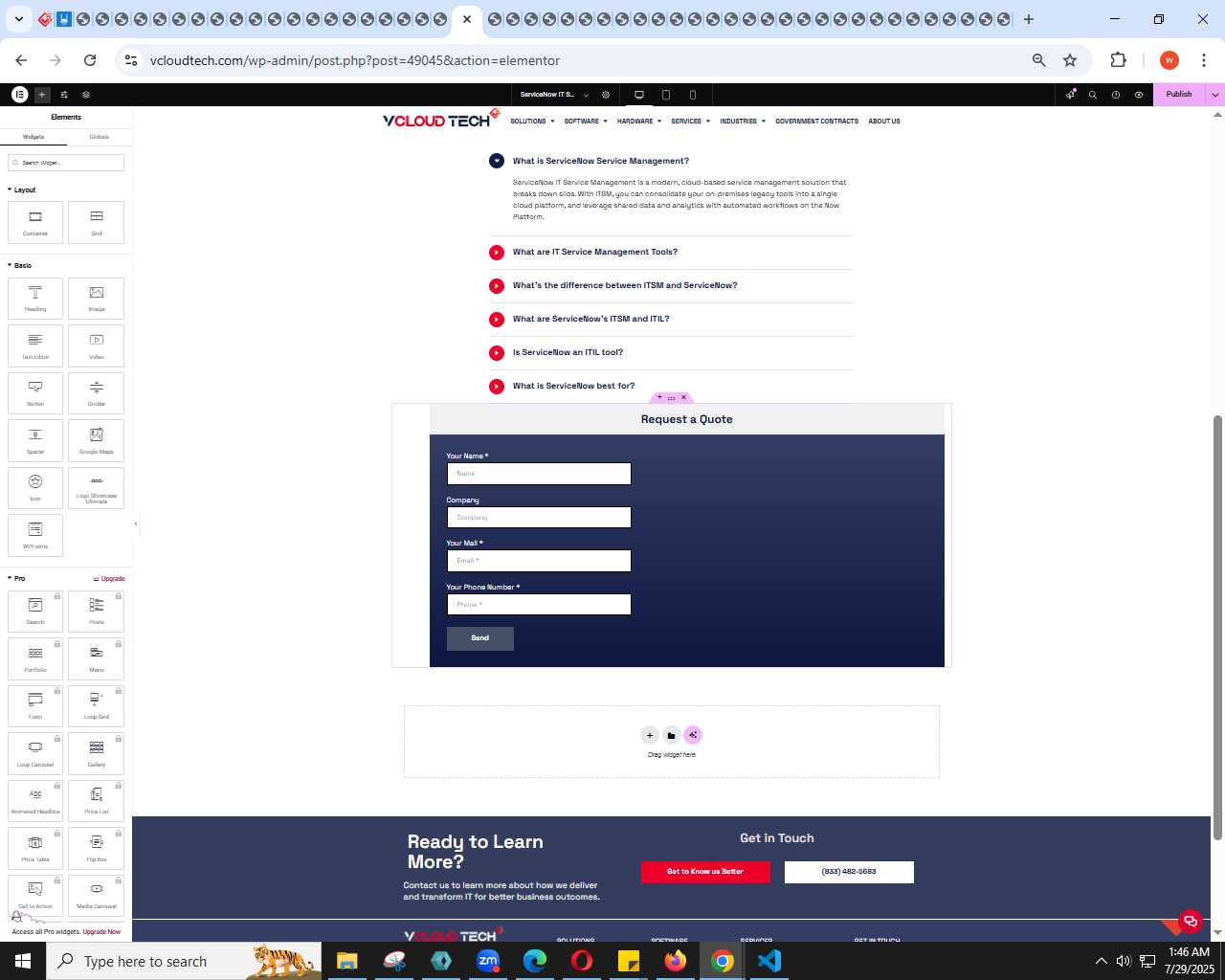Viewport: 1225px width, 980px height.
Task: Open the Publish options dropdown arrow
Action: [x=1214, y=95]
